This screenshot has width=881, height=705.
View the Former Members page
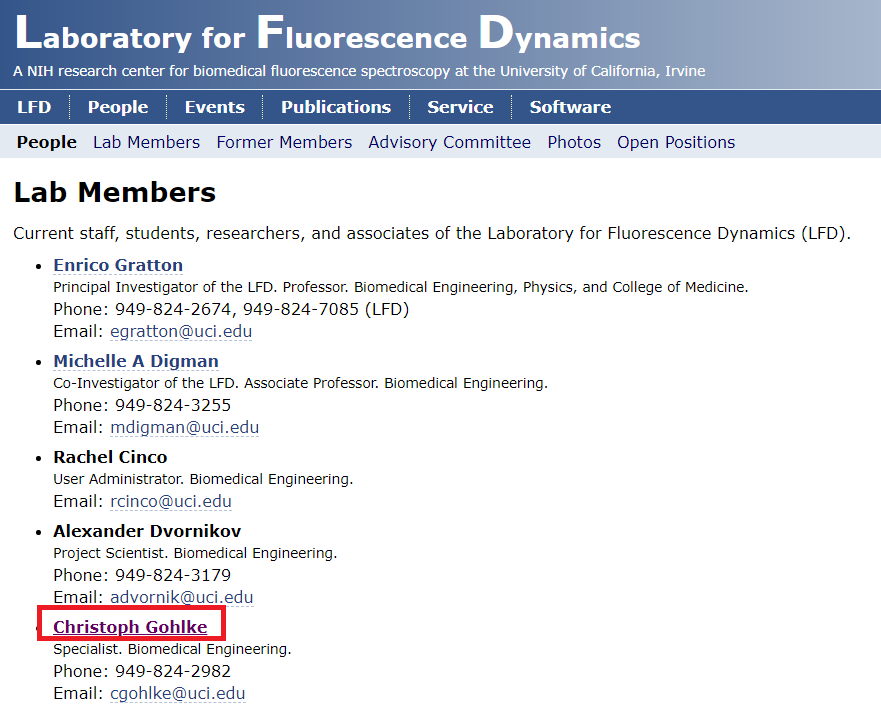click(284, 142)
